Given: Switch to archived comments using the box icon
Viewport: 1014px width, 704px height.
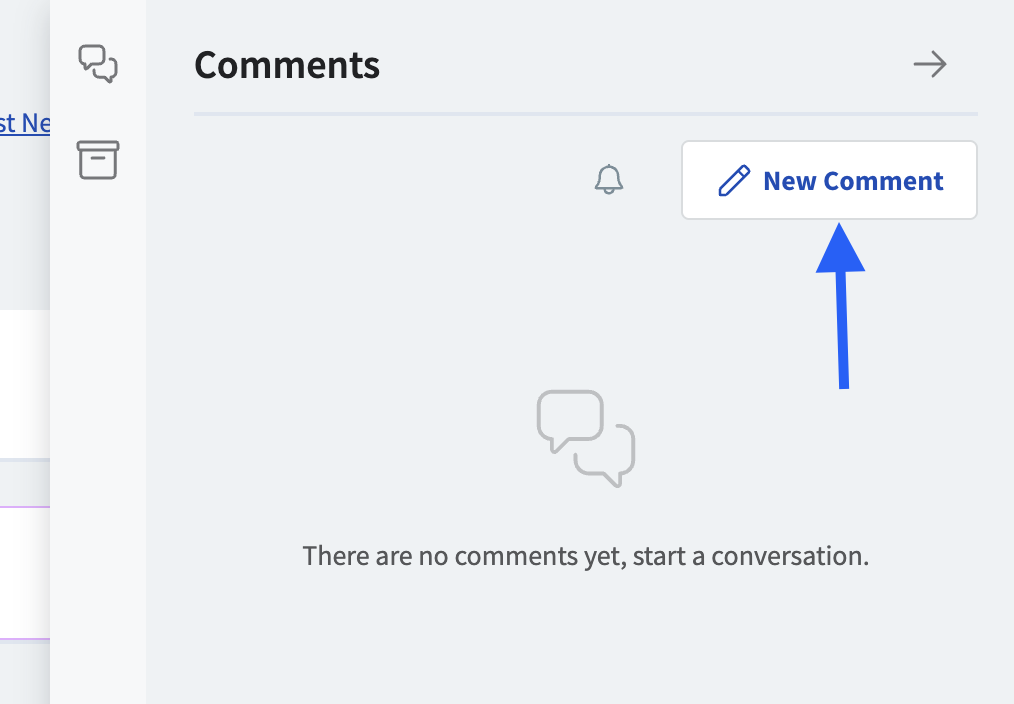Looking at the screenshot, I should pos(97,159).
